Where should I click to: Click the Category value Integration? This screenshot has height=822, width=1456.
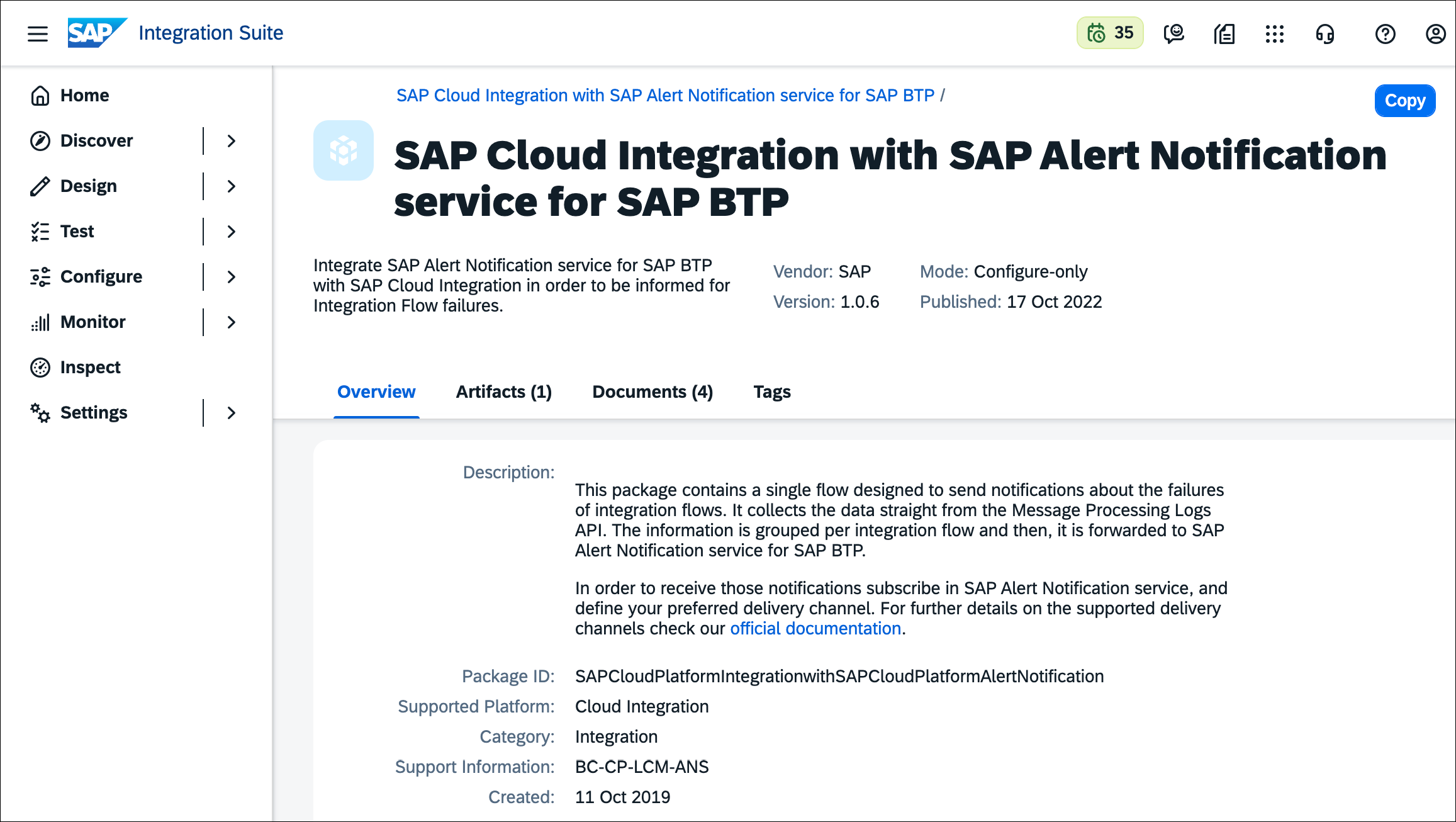click(x=617, y=737)
